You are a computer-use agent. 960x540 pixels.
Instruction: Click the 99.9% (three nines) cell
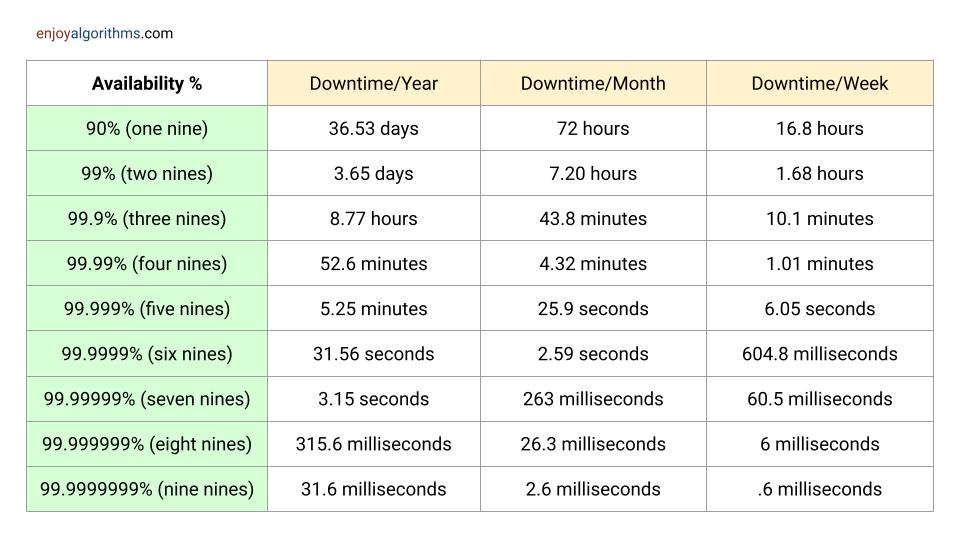tap(147, 218)
